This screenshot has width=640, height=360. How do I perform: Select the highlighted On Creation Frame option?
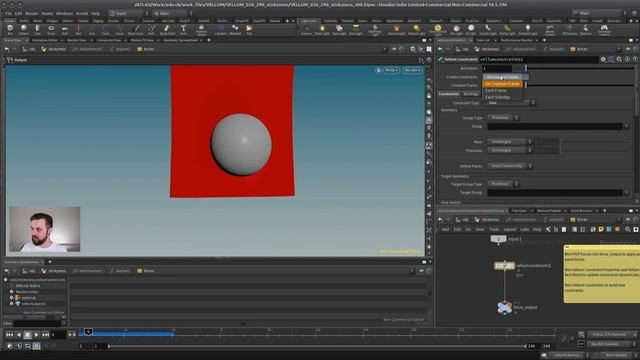click(x=502, y=84)
